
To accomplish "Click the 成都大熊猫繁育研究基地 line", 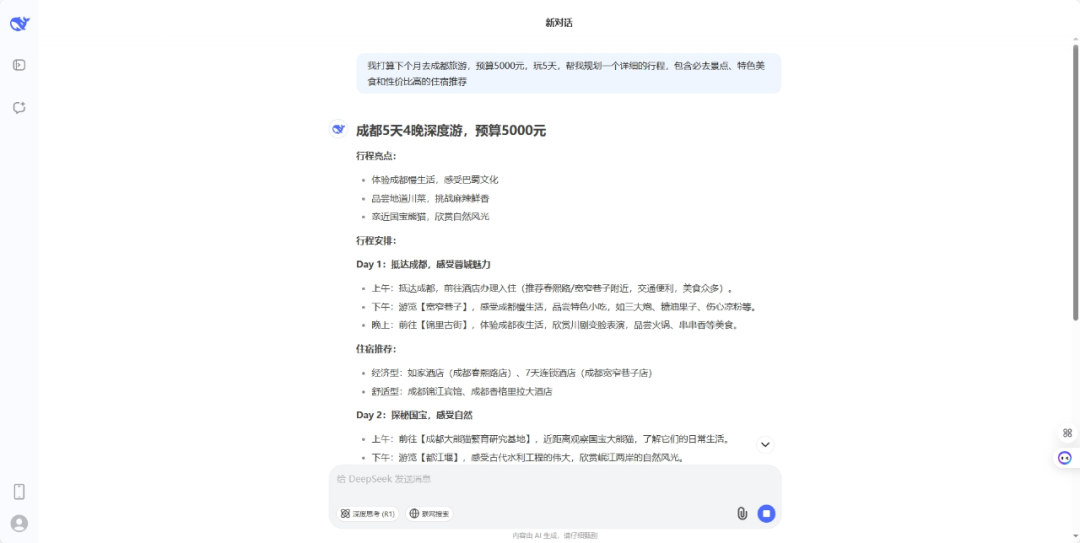I will coord(550,439).
